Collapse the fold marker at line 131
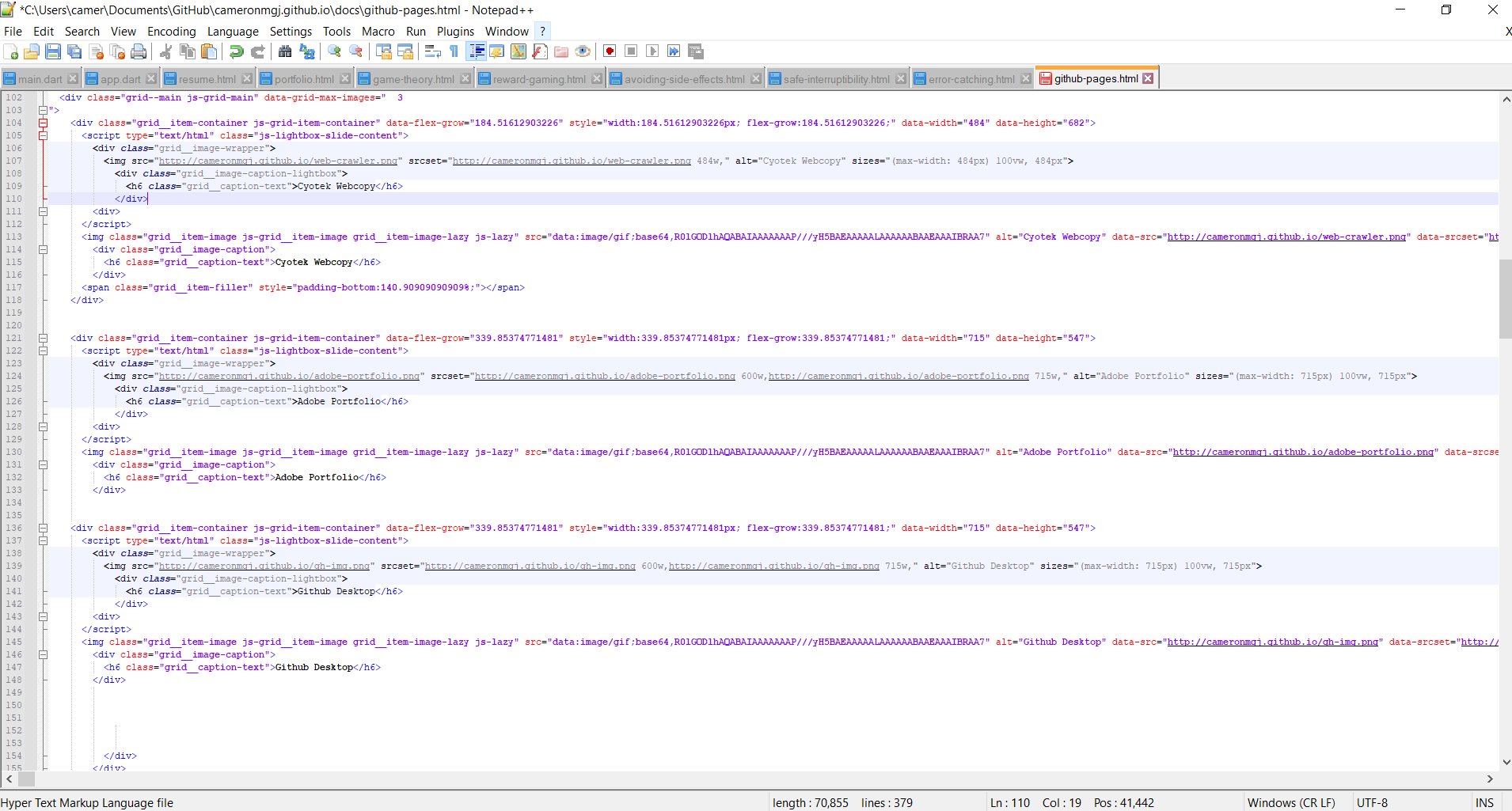 pyautogui.click(x=44, y=464)
